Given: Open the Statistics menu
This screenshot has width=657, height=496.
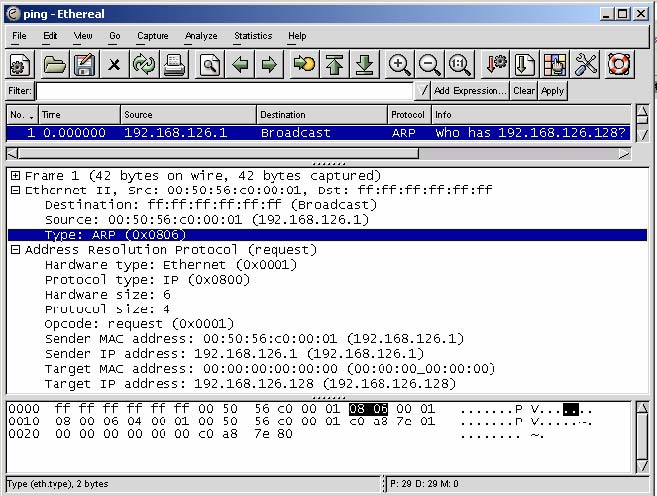Looking at the screenshot, I should (x=253, y=36).
